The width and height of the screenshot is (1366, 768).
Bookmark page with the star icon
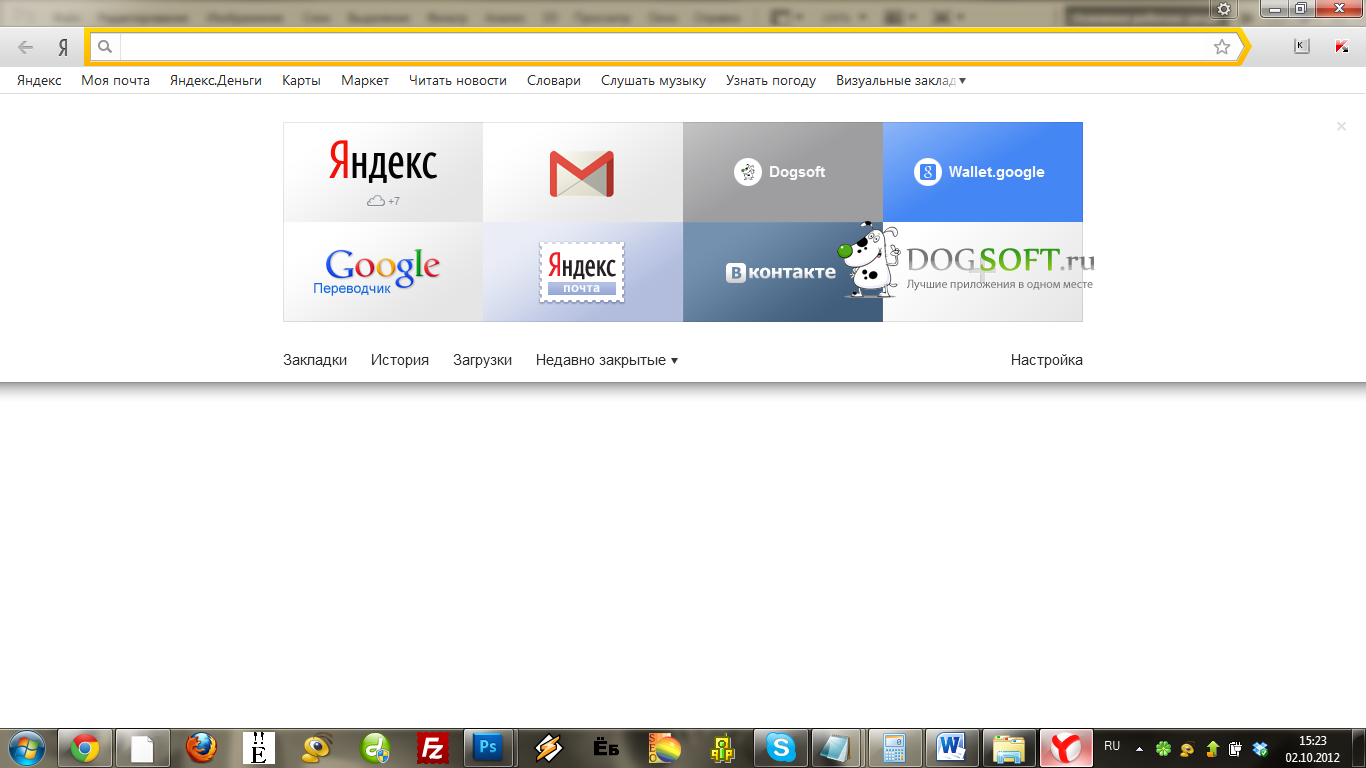coord(1221,46)
